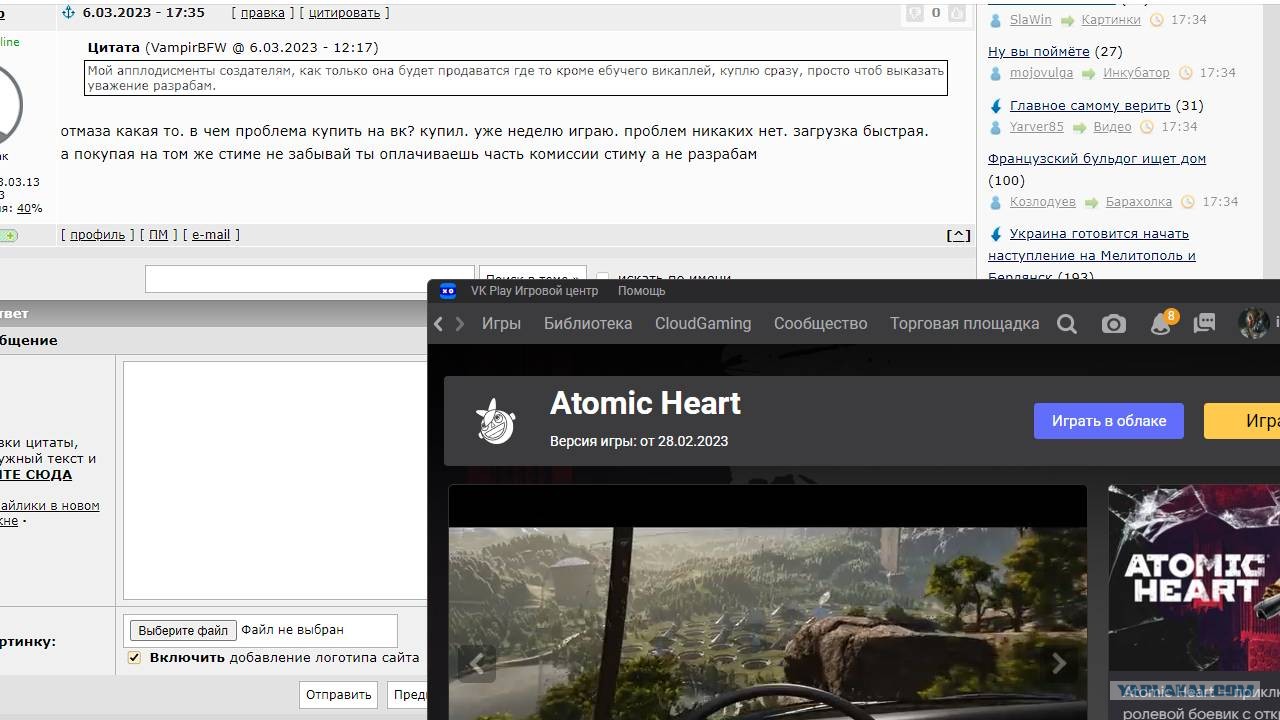1280x720 pixels.
Task: Click hot-topic flame icon beside Главное самому верить
Action: click(x=996, y=106)
